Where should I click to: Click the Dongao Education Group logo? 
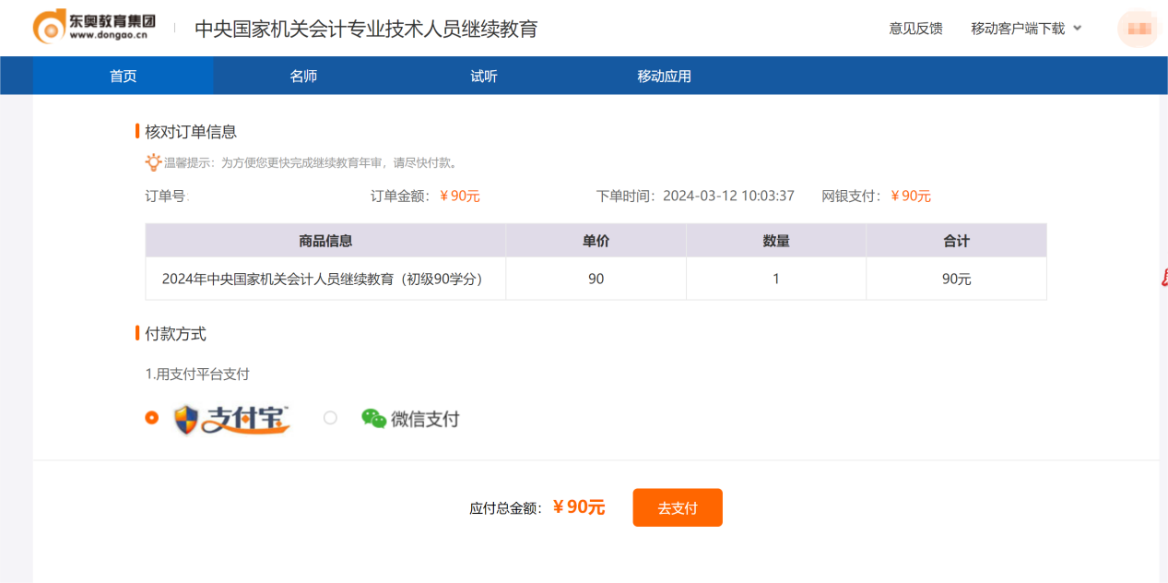click(93, 28)
